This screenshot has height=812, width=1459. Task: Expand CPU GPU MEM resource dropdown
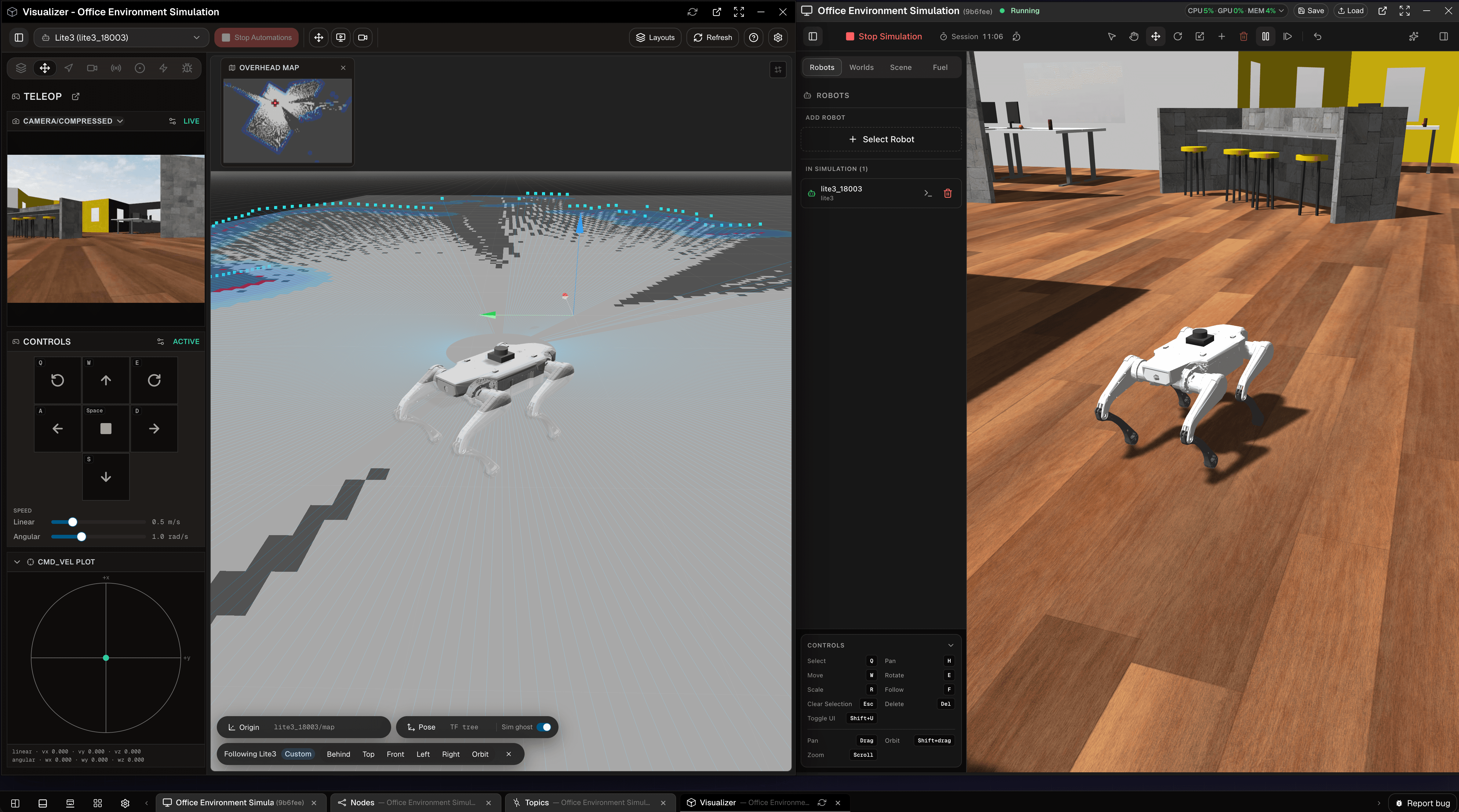pyautogui.click(x=1236, y=11)
